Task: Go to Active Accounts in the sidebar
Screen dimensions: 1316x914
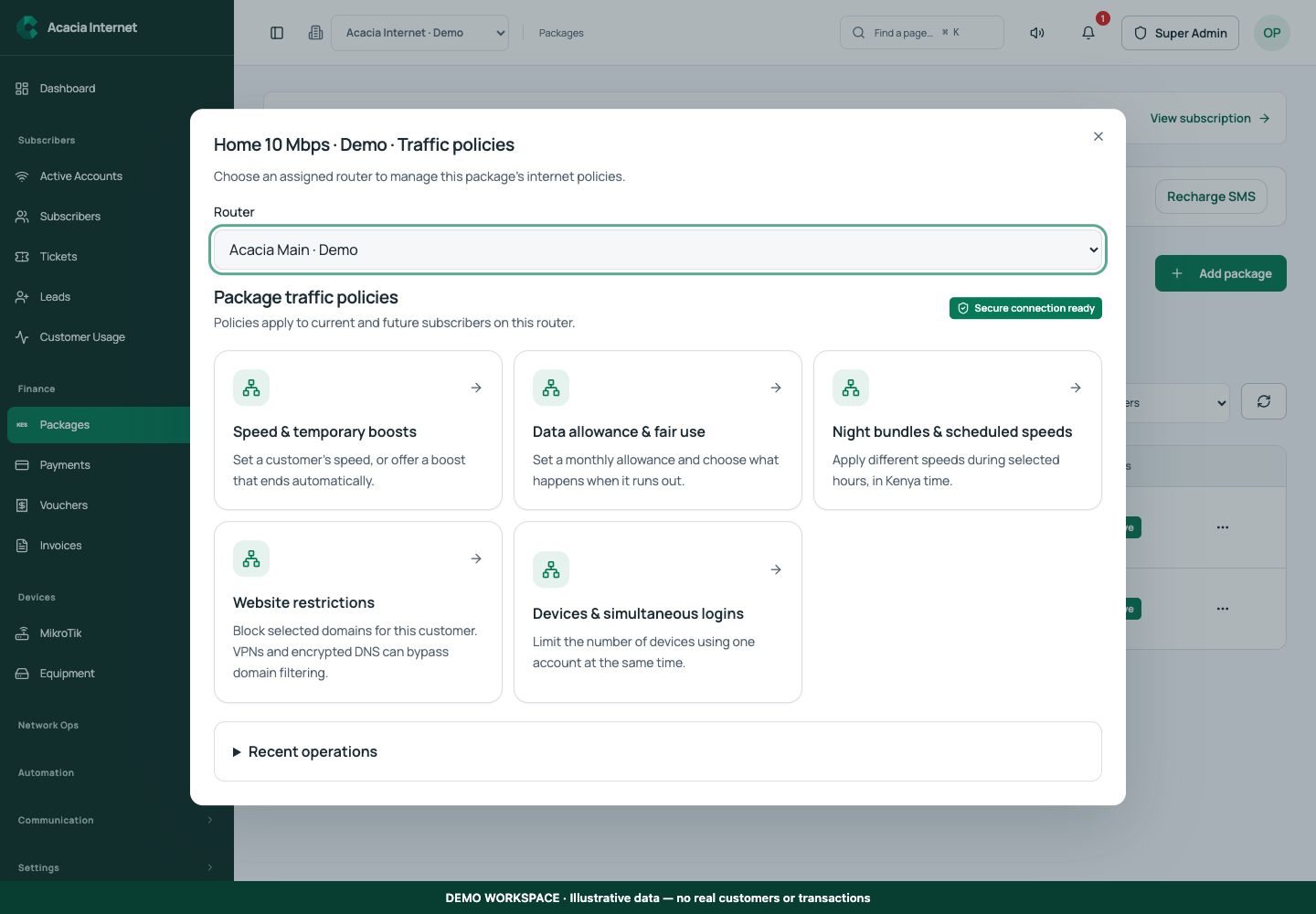Action: [x=117, y=176]
